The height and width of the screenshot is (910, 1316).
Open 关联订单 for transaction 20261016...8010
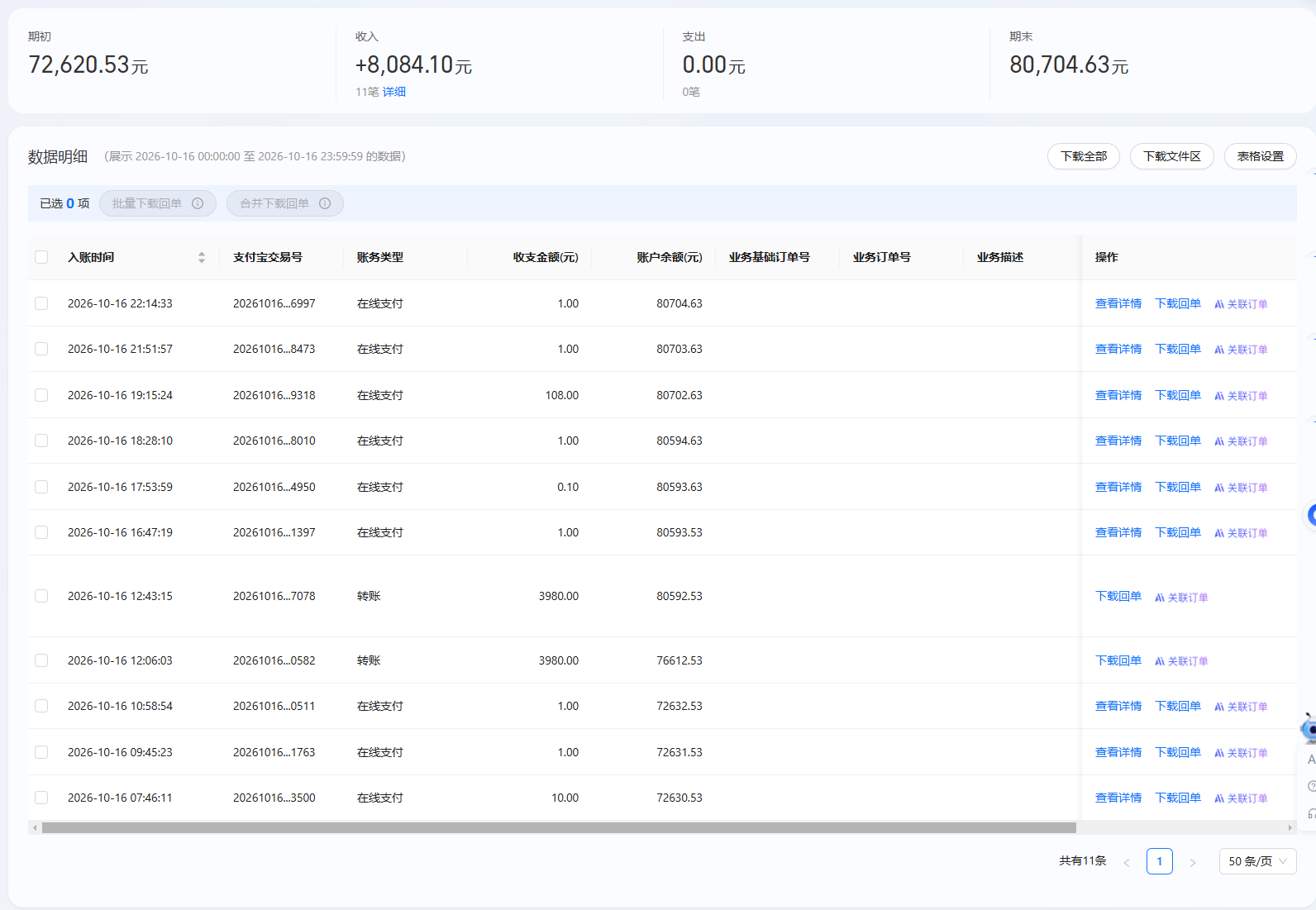[1241, 441]
